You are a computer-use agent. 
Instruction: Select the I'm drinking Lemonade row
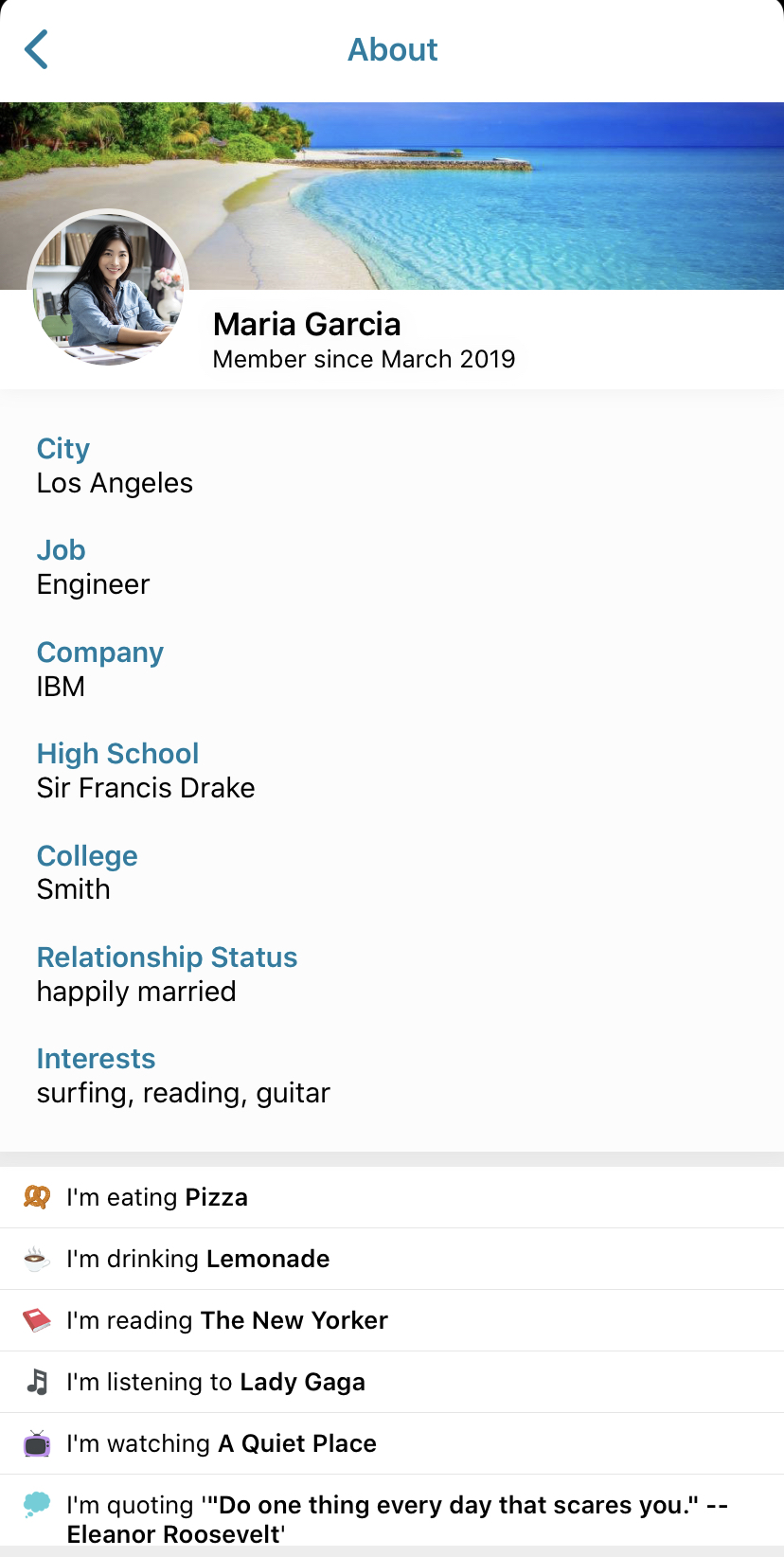click(x=392, y=1259)
